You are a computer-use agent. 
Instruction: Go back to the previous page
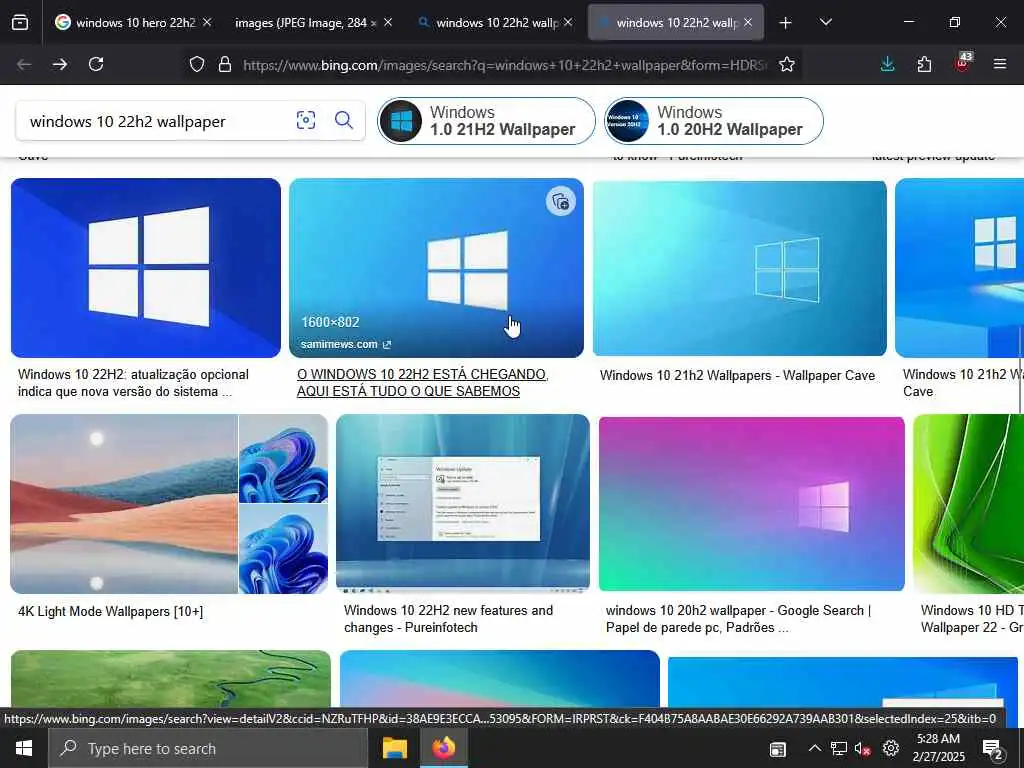[x=24, y=64]
